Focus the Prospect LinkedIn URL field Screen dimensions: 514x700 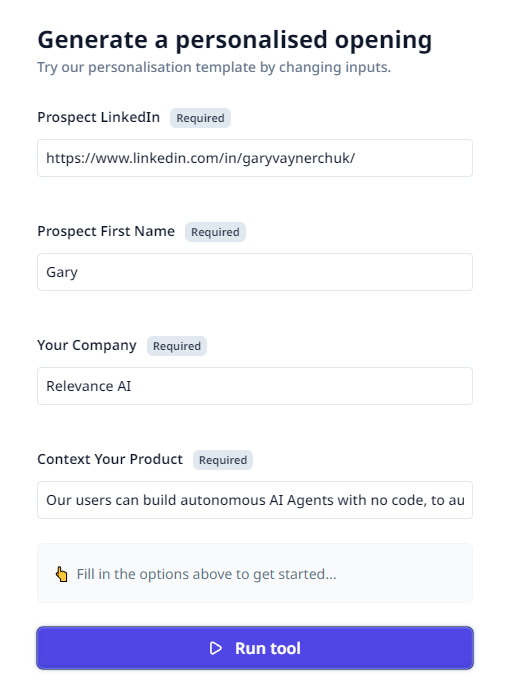point(255,158)
